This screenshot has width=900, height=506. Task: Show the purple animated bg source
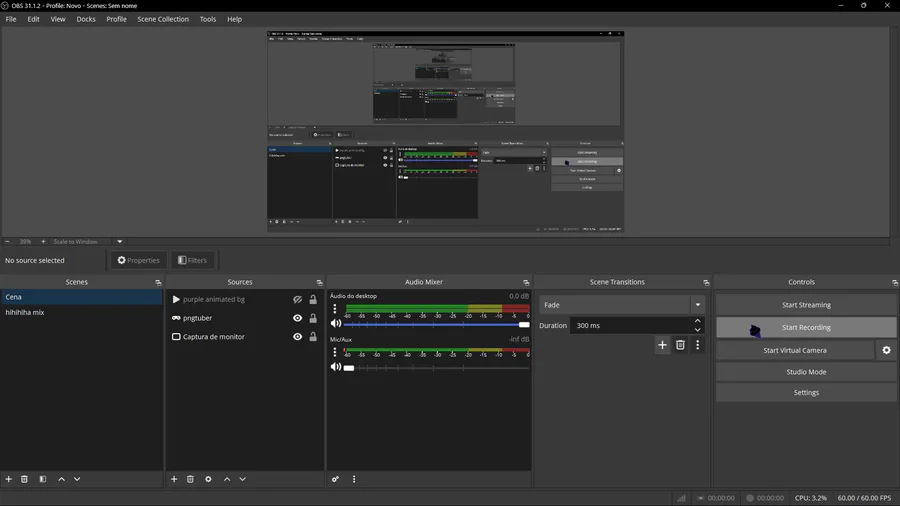(x=297, y=299)
